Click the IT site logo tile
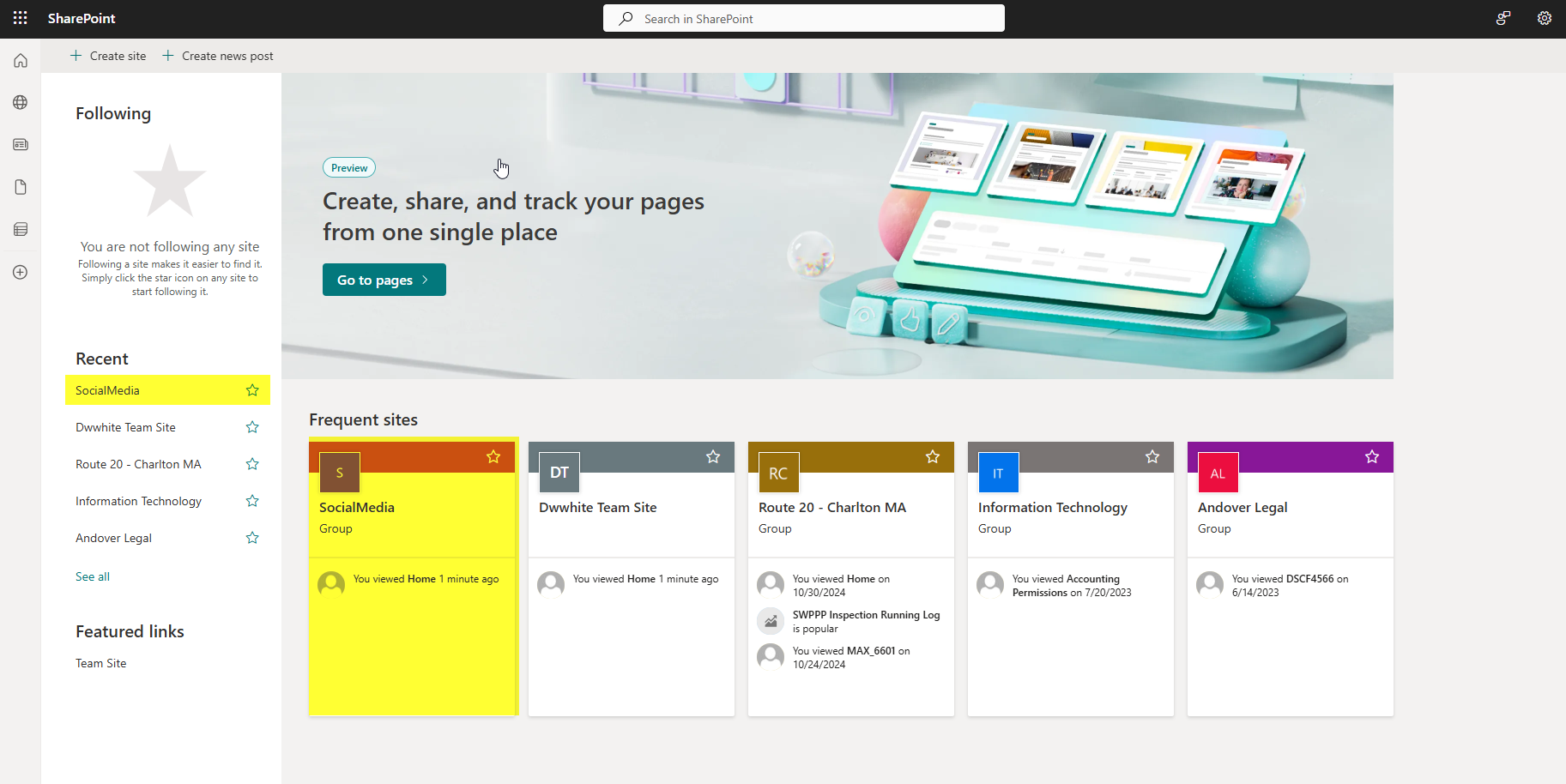 pyautogui.click(x=999, y=473)
